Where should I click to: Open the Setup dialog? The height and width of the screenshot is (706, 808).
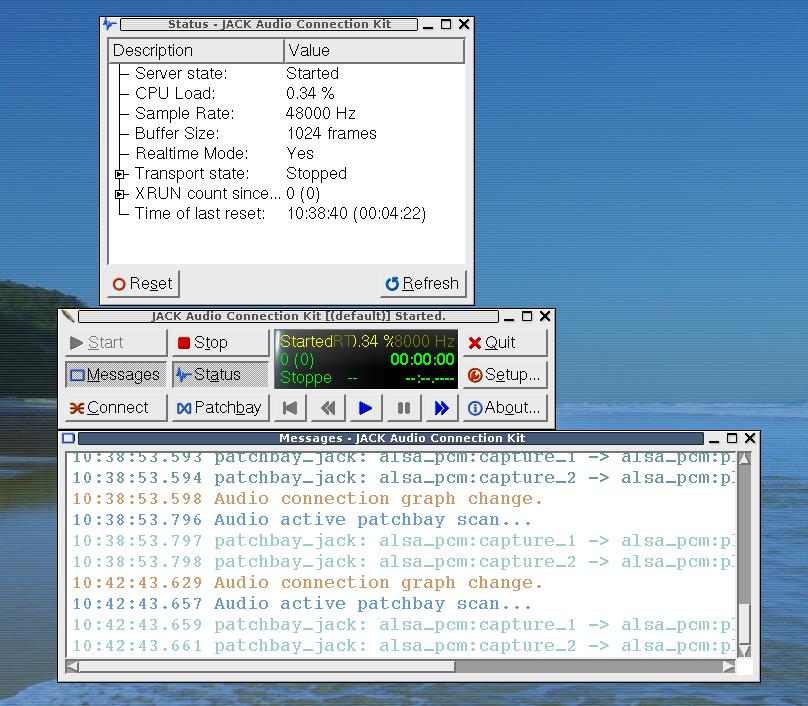[505, 375]
